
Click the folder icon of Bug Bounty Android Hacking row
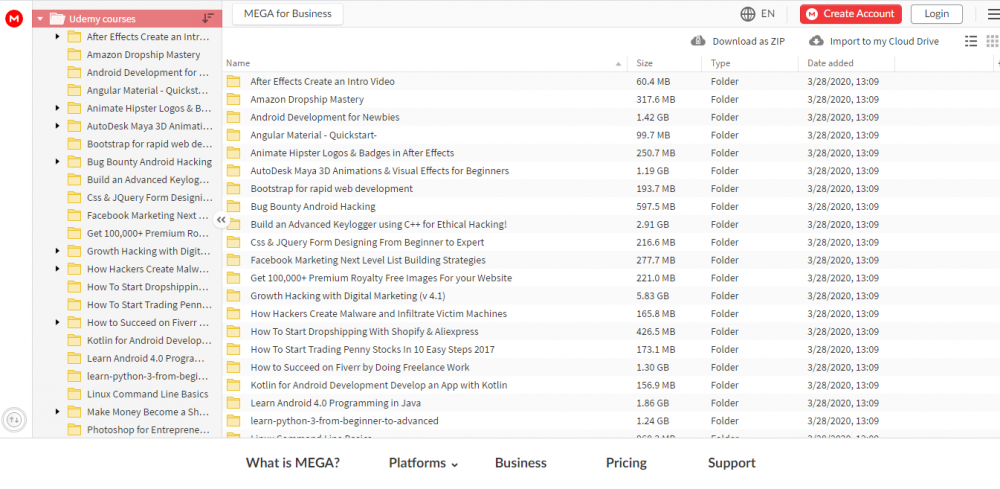pyautogui.click(x=233, y=207)
